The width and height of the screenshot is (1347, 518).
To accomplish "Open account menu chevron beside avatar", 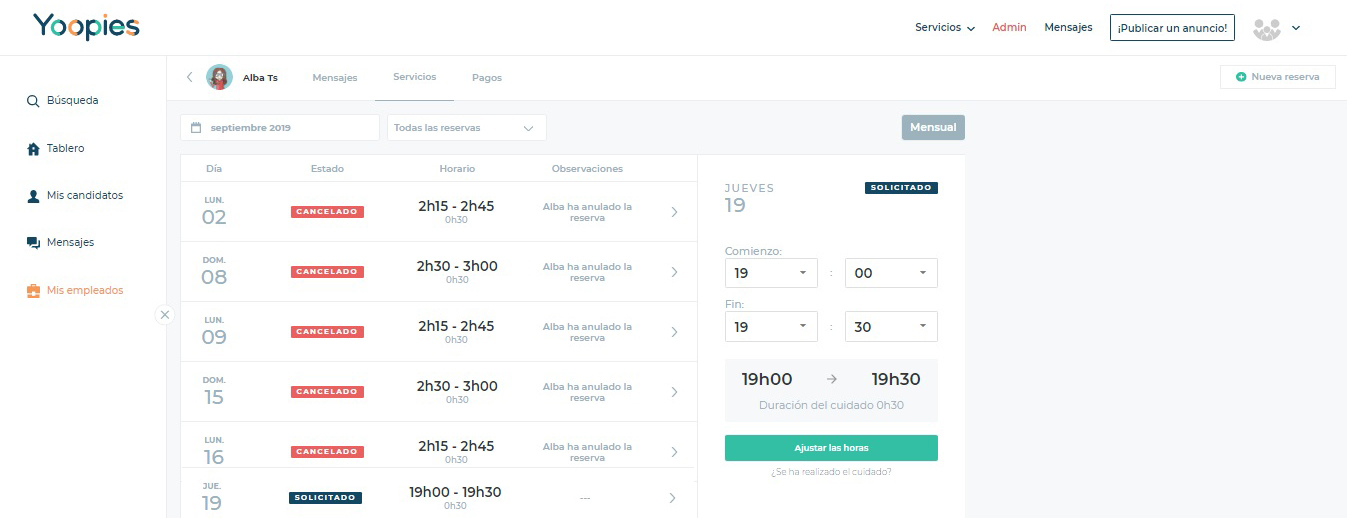I will tap(1296, 28).
